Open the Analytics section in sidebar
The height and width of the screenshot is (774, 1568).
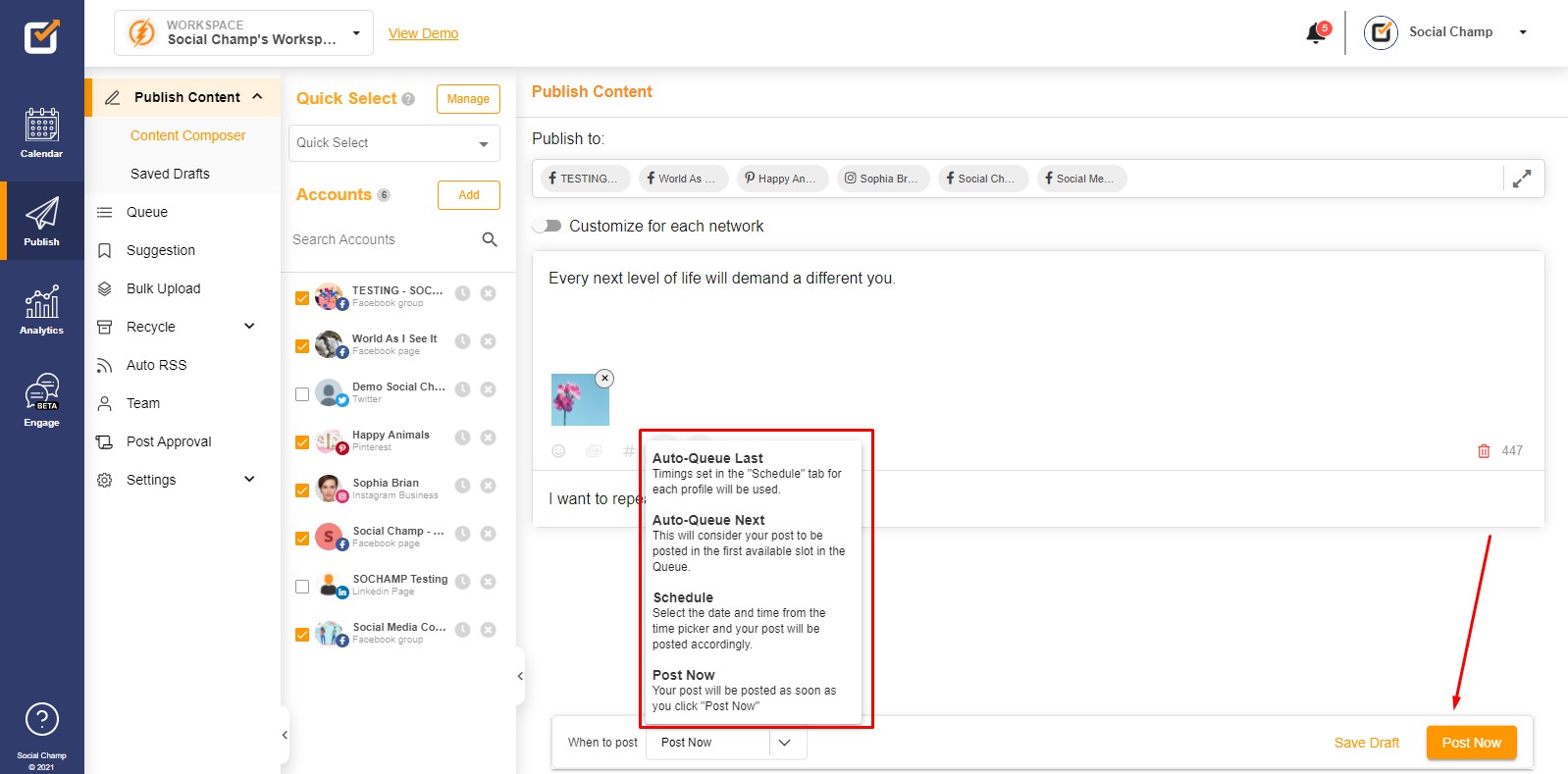(41, 310)
